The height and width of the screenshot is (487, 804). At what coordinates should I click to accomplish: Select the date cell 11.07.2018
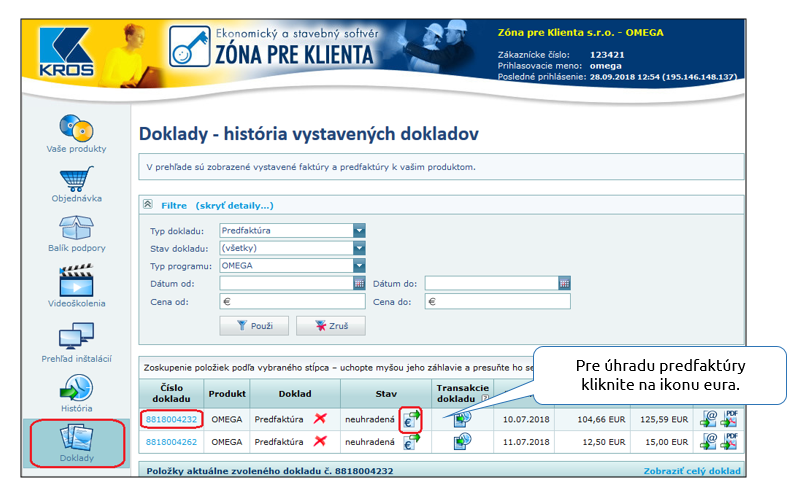coord(526,441)
